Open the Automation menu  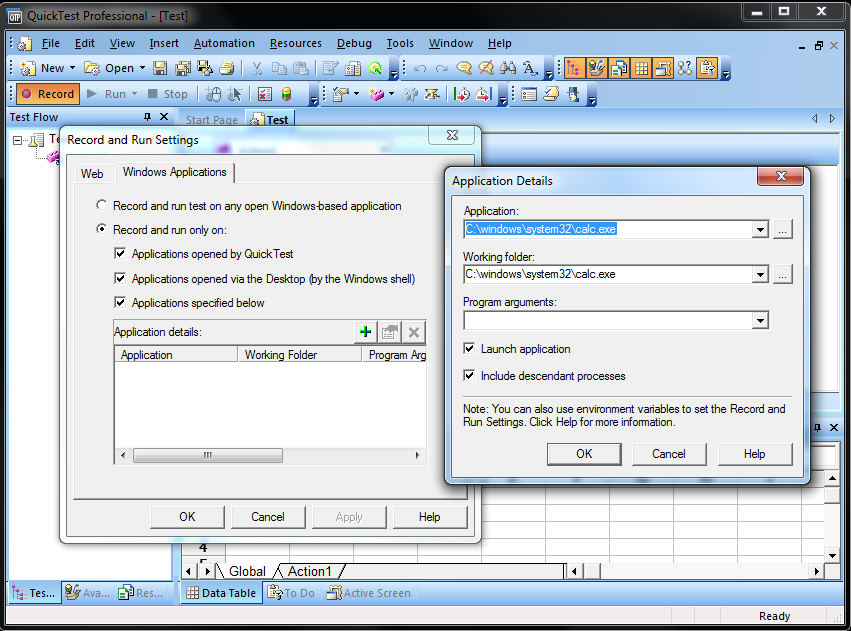(x=224, y=43)
